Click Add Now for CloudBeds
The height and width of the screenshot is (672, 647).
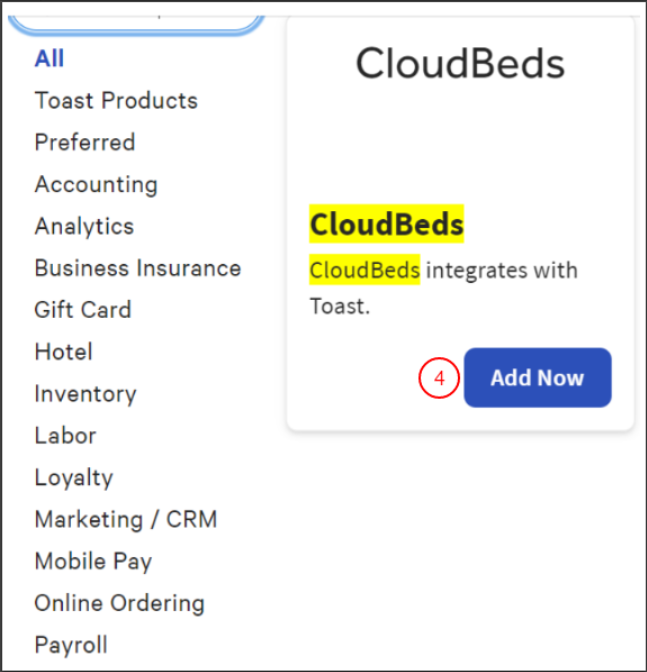[x=537, y=378]
